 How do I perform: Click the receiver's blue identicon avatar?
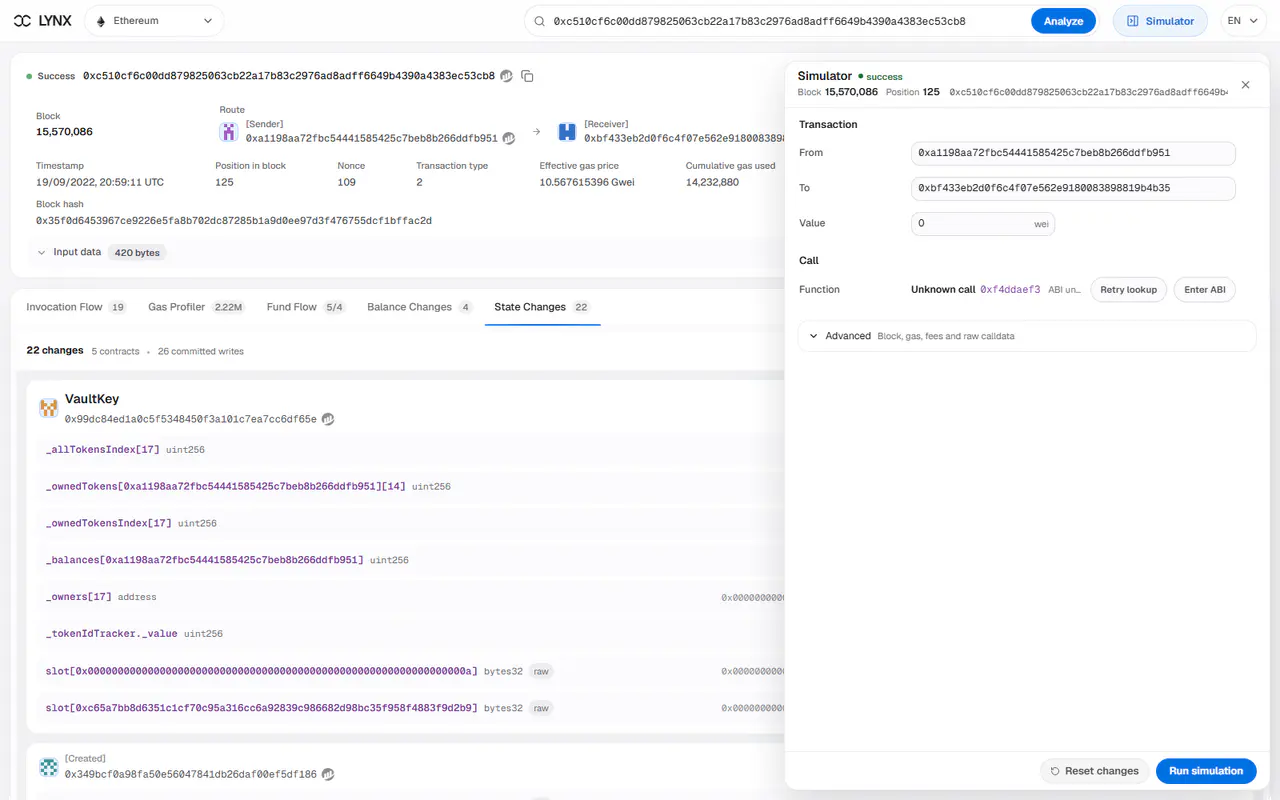click(x=567, y=131)
